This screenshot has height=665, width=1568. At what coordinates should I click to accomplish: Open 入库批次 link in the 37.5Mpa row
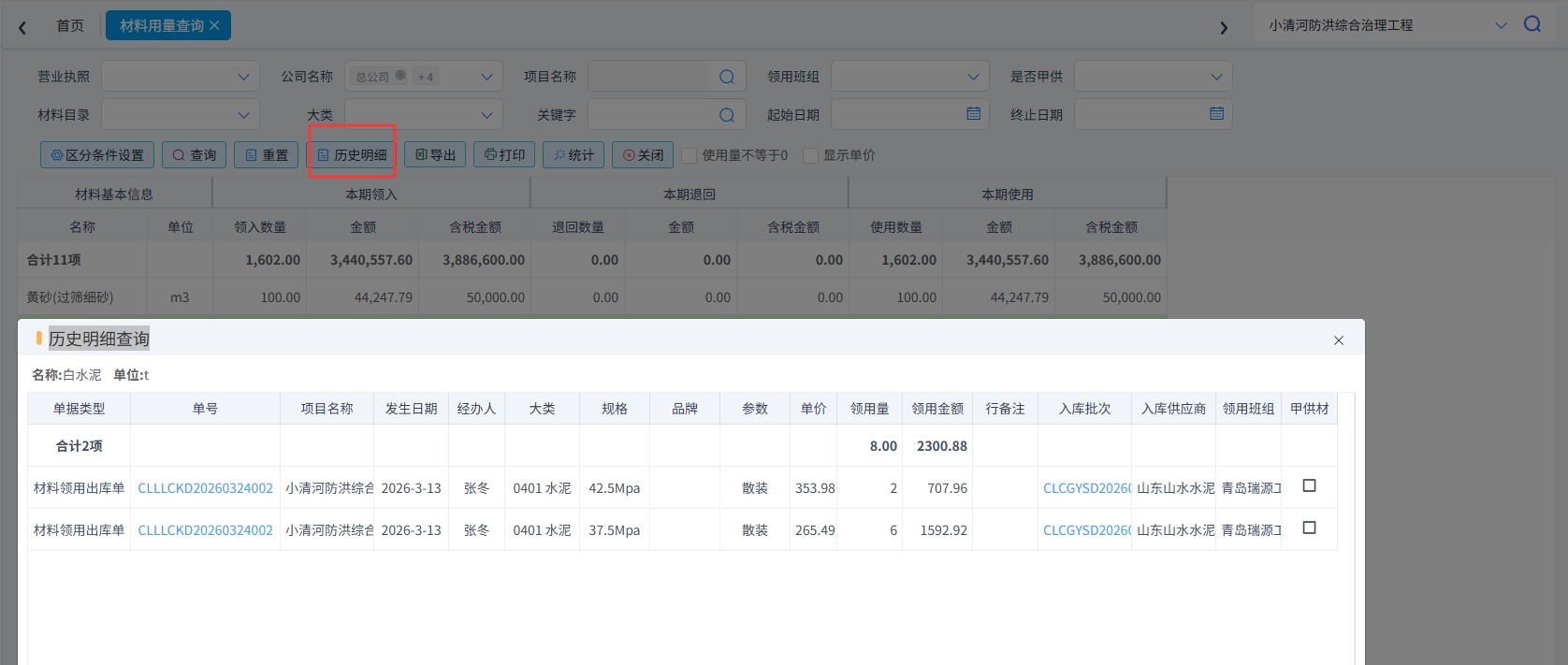tap(1087, 530)
